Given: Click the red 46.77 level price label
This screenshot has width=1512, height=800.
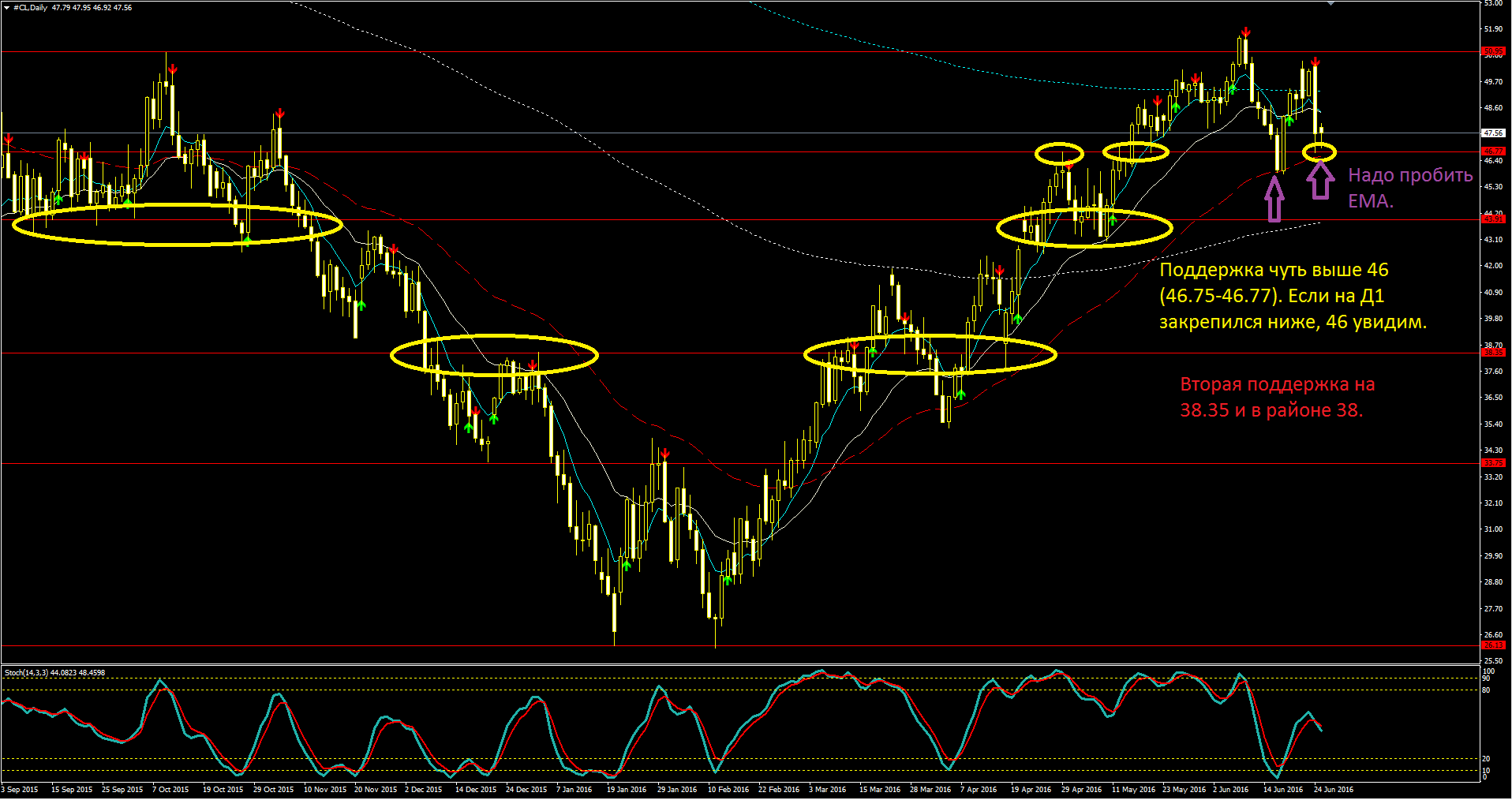Looking at the screenshot, I should [x=1493, y=151].
